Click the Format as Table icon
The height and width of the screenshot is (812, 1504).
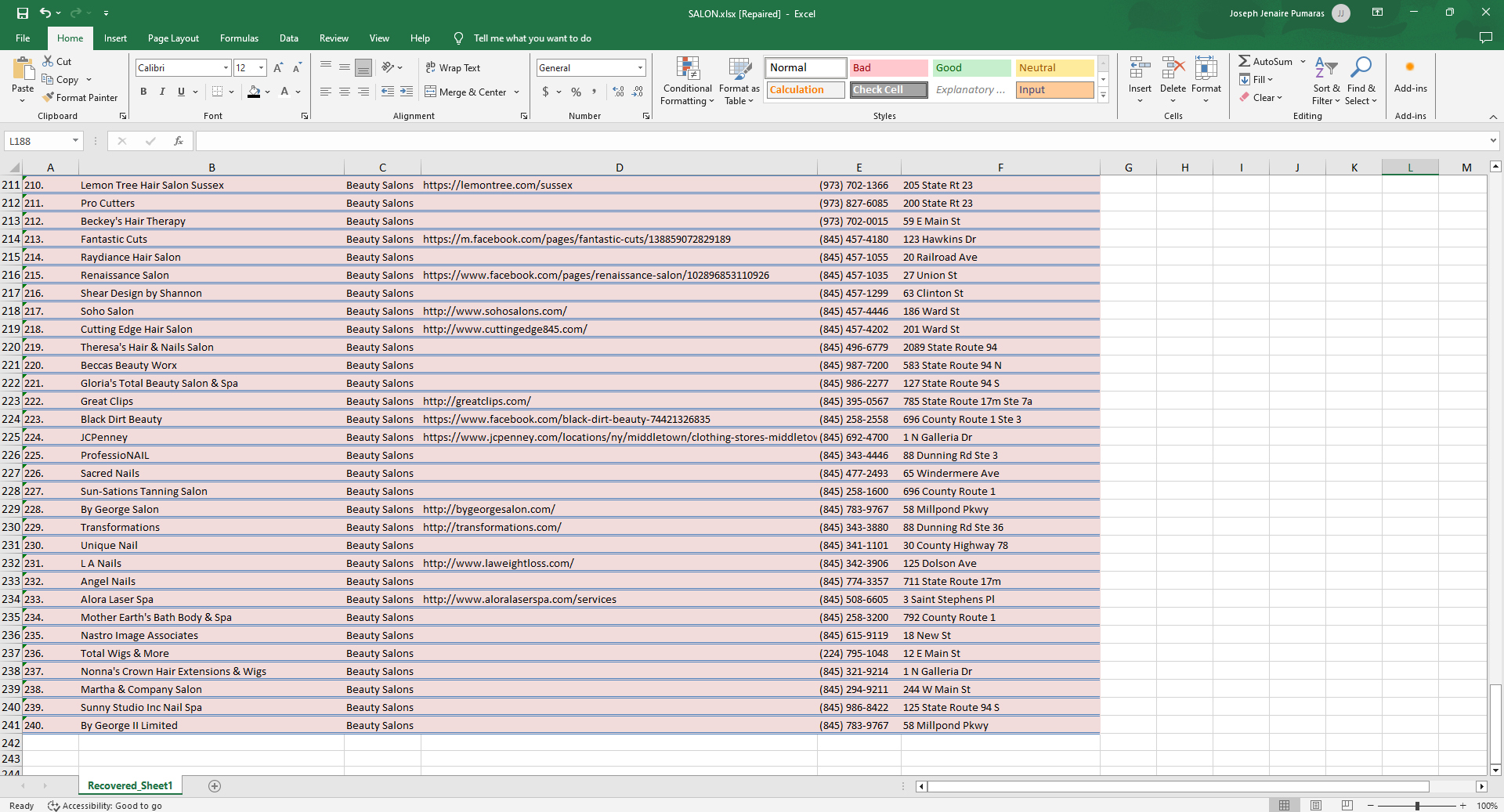[739, 81]
